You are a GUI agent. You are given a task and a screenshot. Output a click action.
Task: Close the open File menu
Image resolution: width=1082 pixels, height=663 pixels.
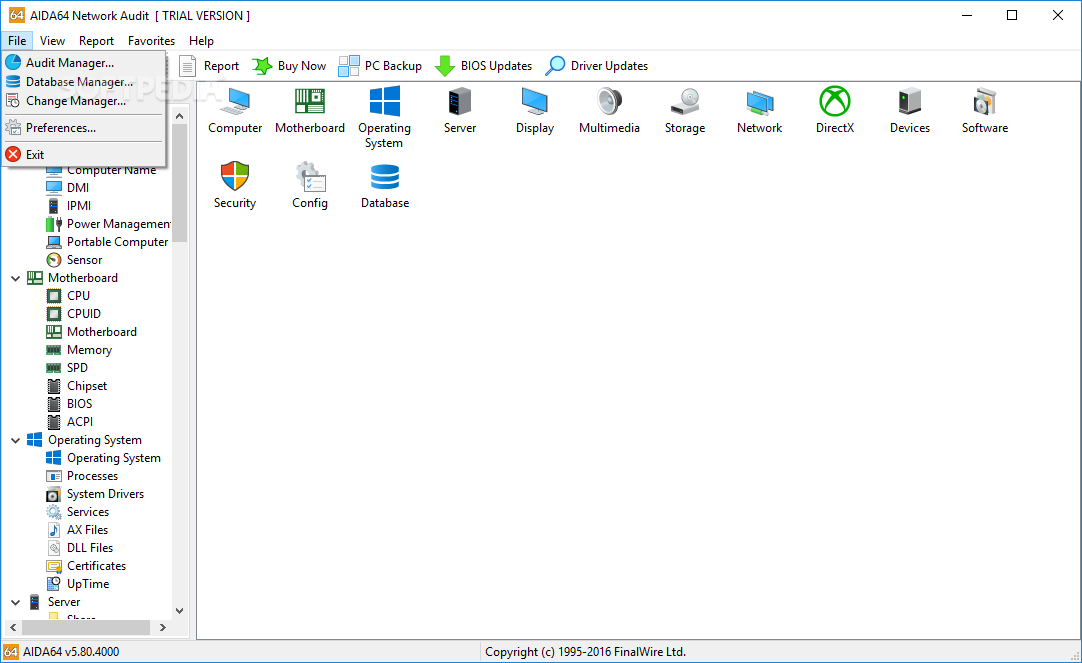(x=17, y=41)
